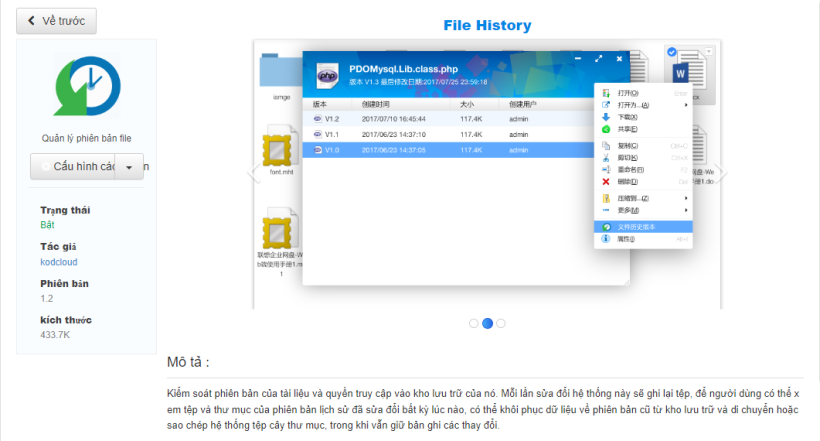Choose the menu entry with F2 shortcut

(x=644, y=170)
